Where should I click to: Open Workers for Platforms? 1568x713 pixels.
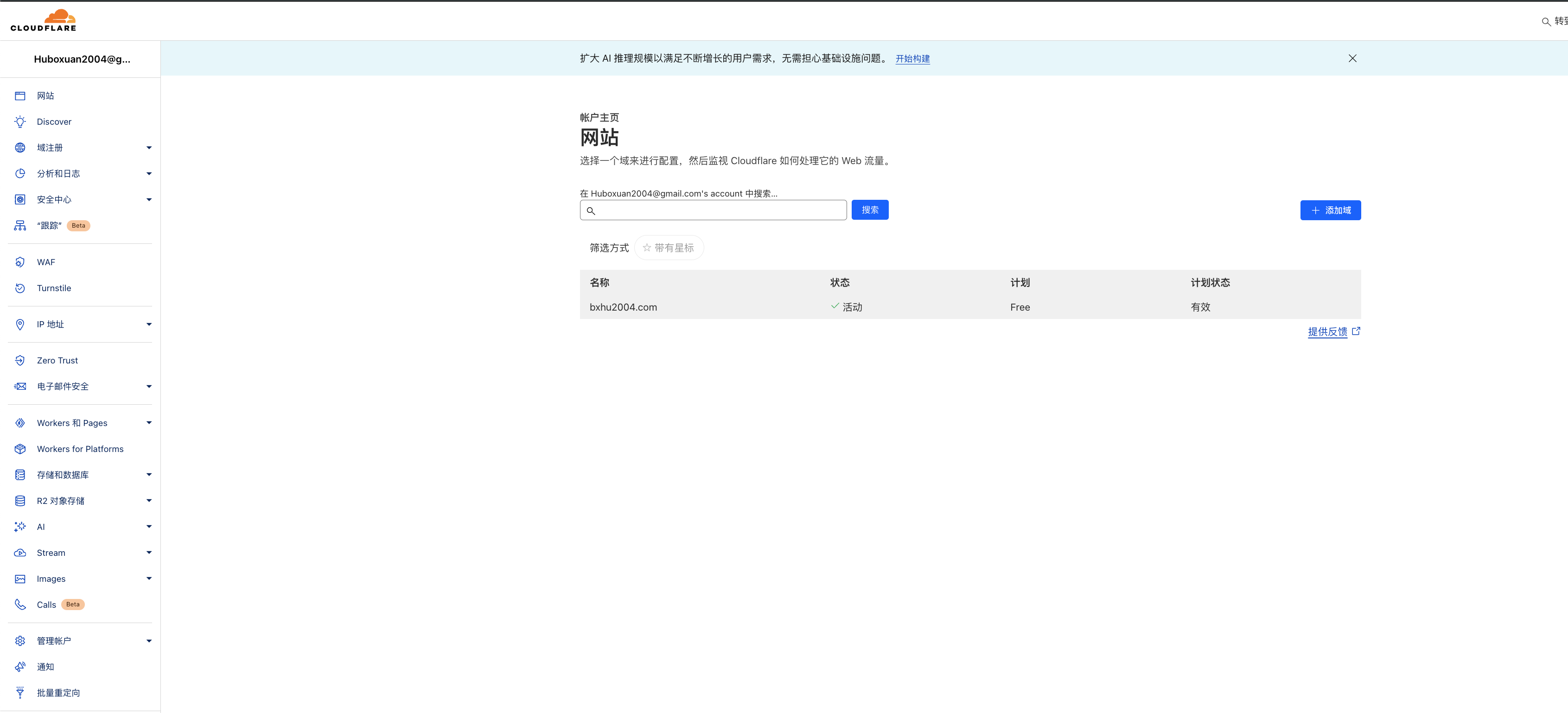click(80, 449)
